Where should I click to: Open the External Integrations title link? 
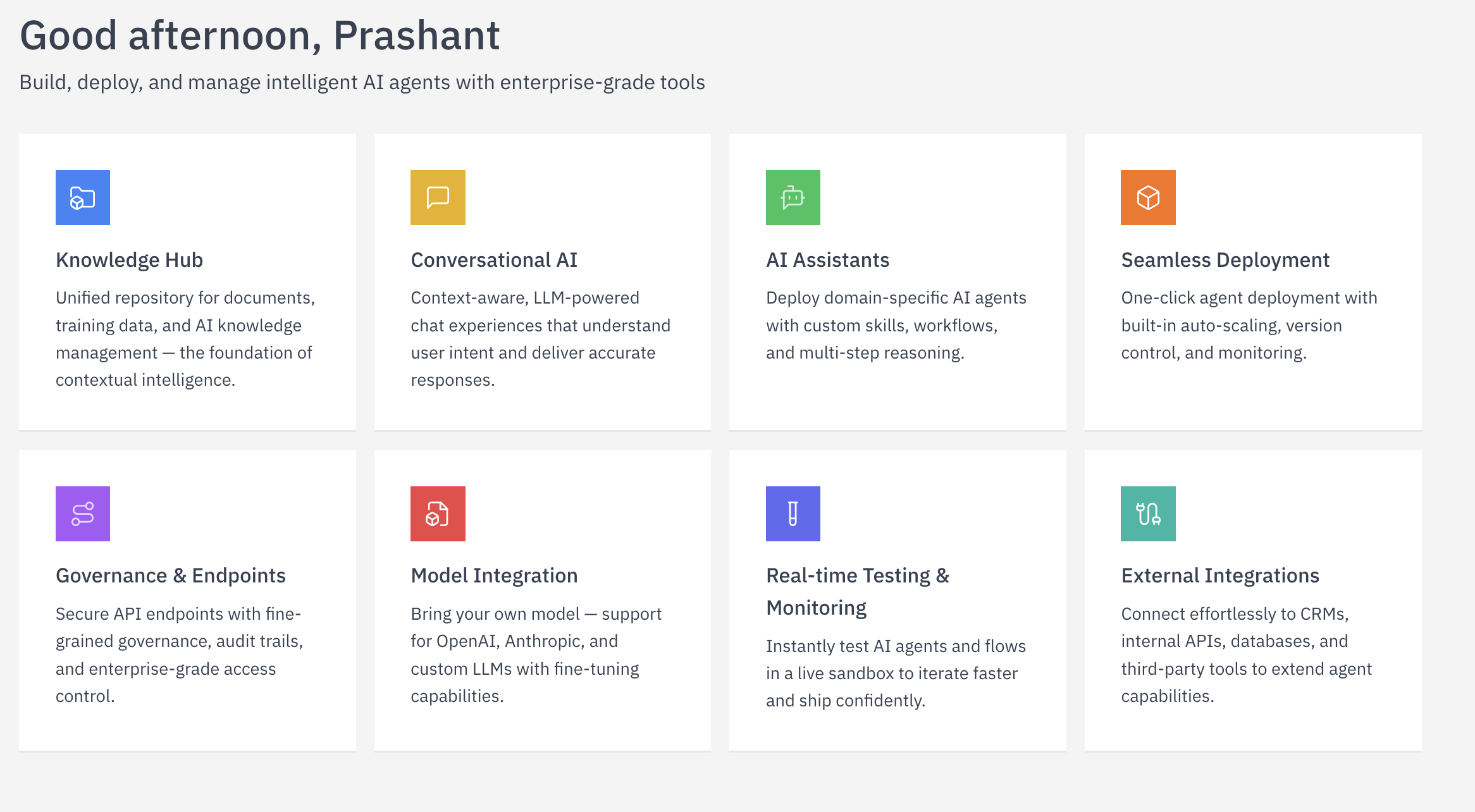[x=1220, y=575]
